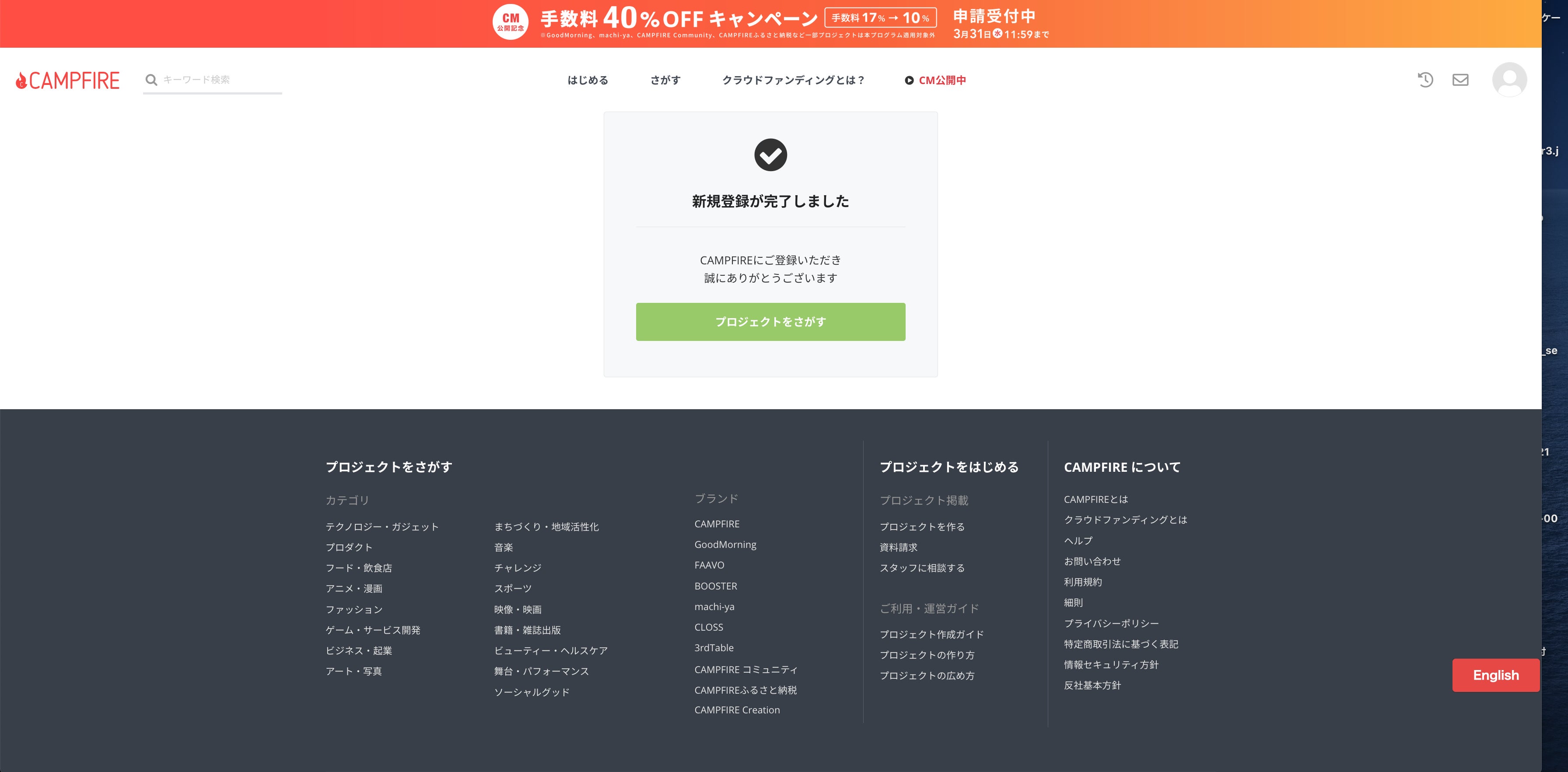Open the お問い合わせ contact link
This screenshot has height=772, width=1568.
pyautogui.click(x=1092, y=561)
